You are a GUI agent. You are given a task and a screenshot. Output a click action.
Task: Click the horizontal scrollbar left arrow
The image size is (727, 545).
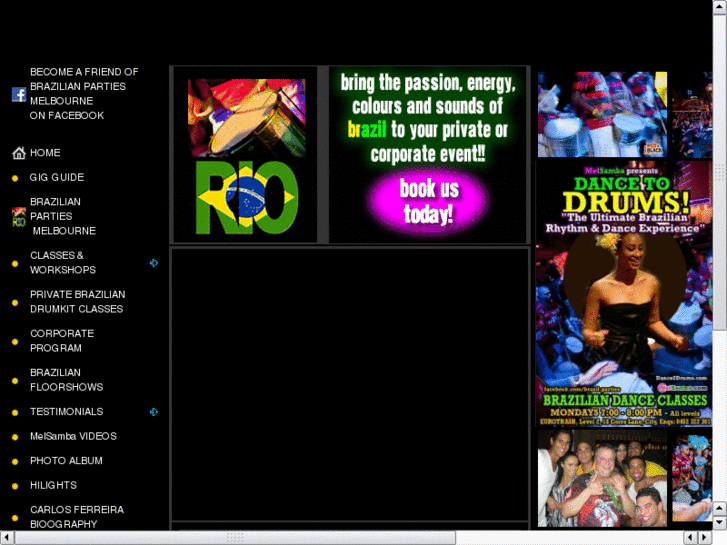click(x=7, y=538)
